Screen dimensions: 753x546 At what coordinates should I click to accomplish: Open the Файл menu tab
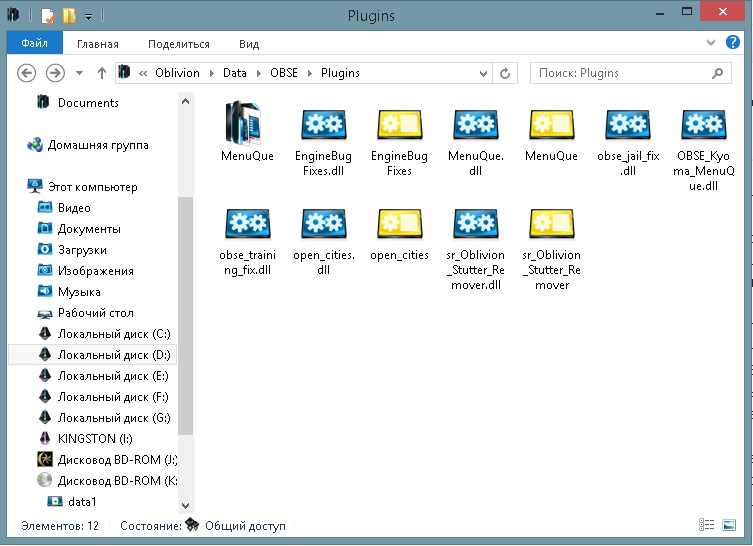coord(35,43)
